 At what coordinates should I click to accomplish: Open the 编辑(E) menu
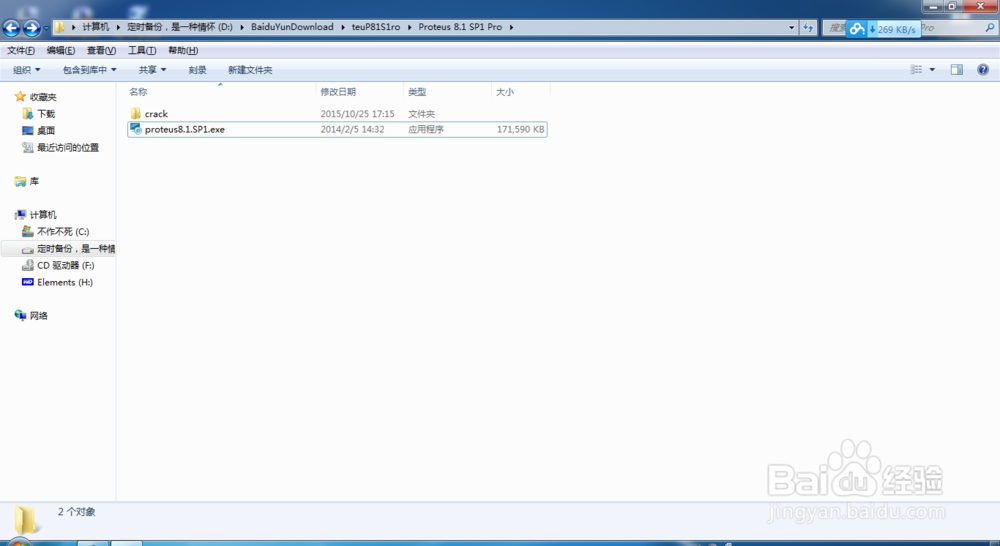point(61,50)
